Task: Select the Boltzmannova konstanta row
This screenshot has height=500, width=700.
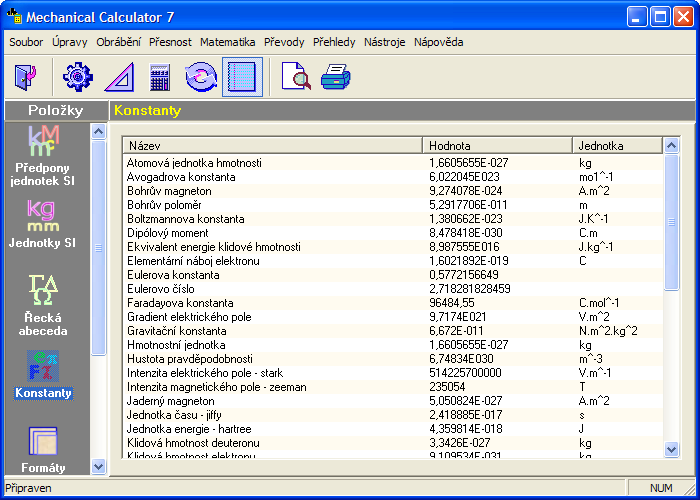Action: [393, 219]
